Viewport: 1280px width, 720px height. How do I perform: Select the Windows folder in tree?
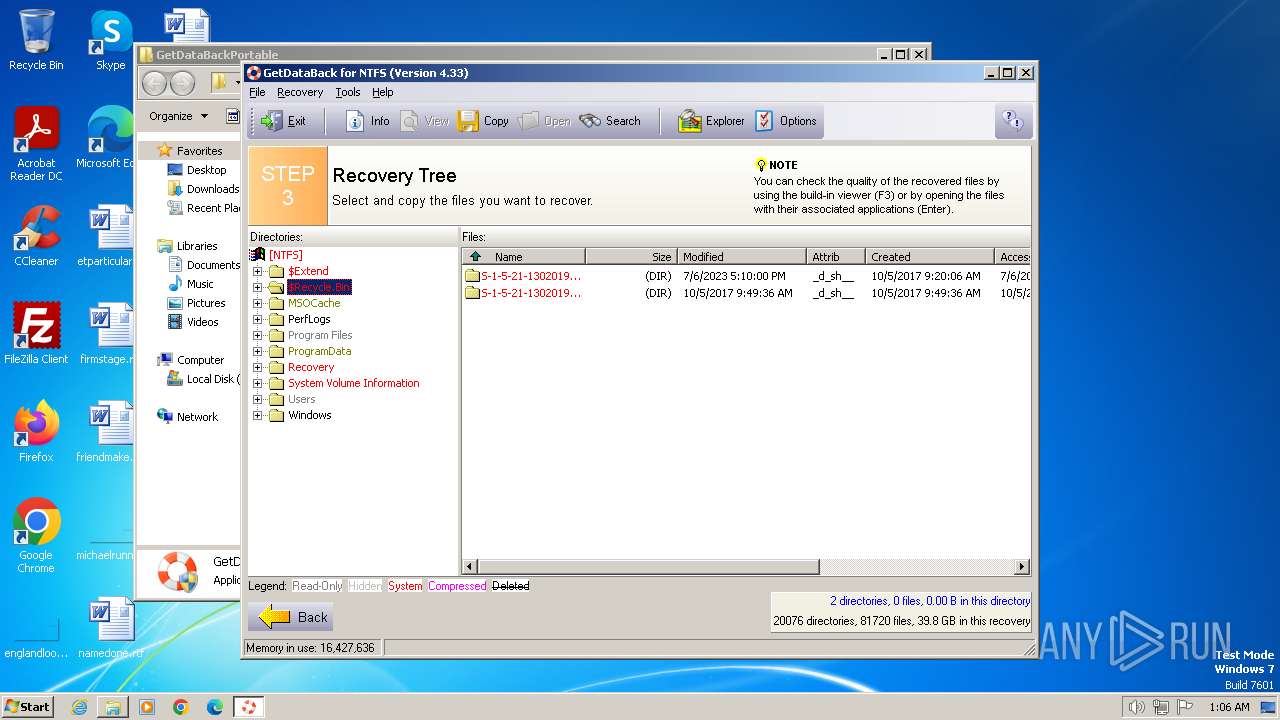tap(309, 415)
